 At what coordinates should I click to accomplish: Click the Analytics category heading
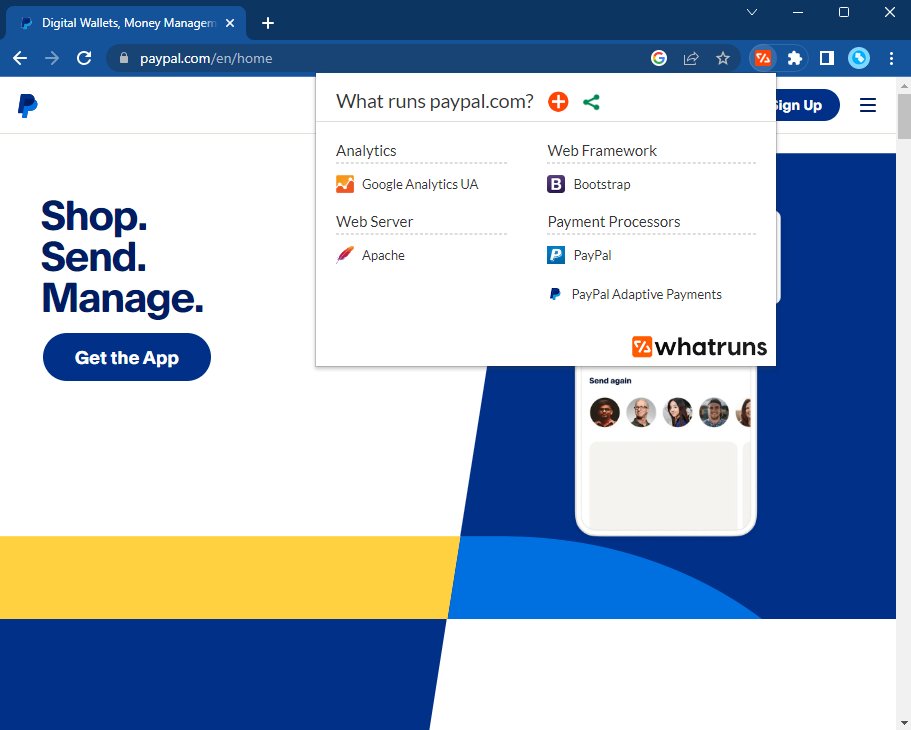point(366,151)
